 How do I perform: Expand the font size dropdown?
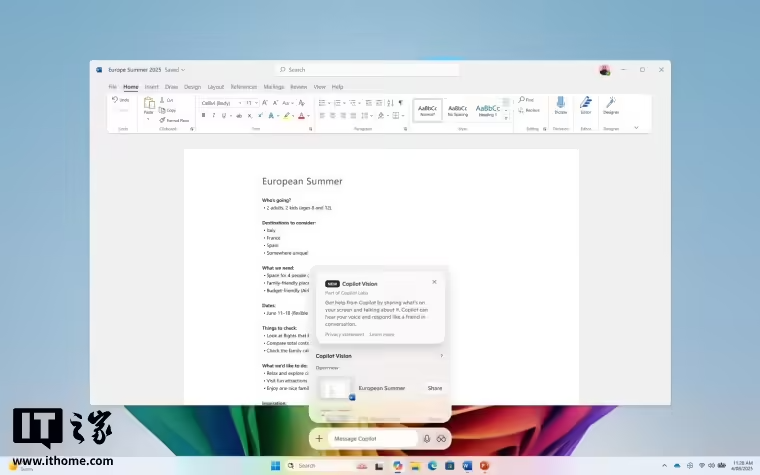(256, 103)
